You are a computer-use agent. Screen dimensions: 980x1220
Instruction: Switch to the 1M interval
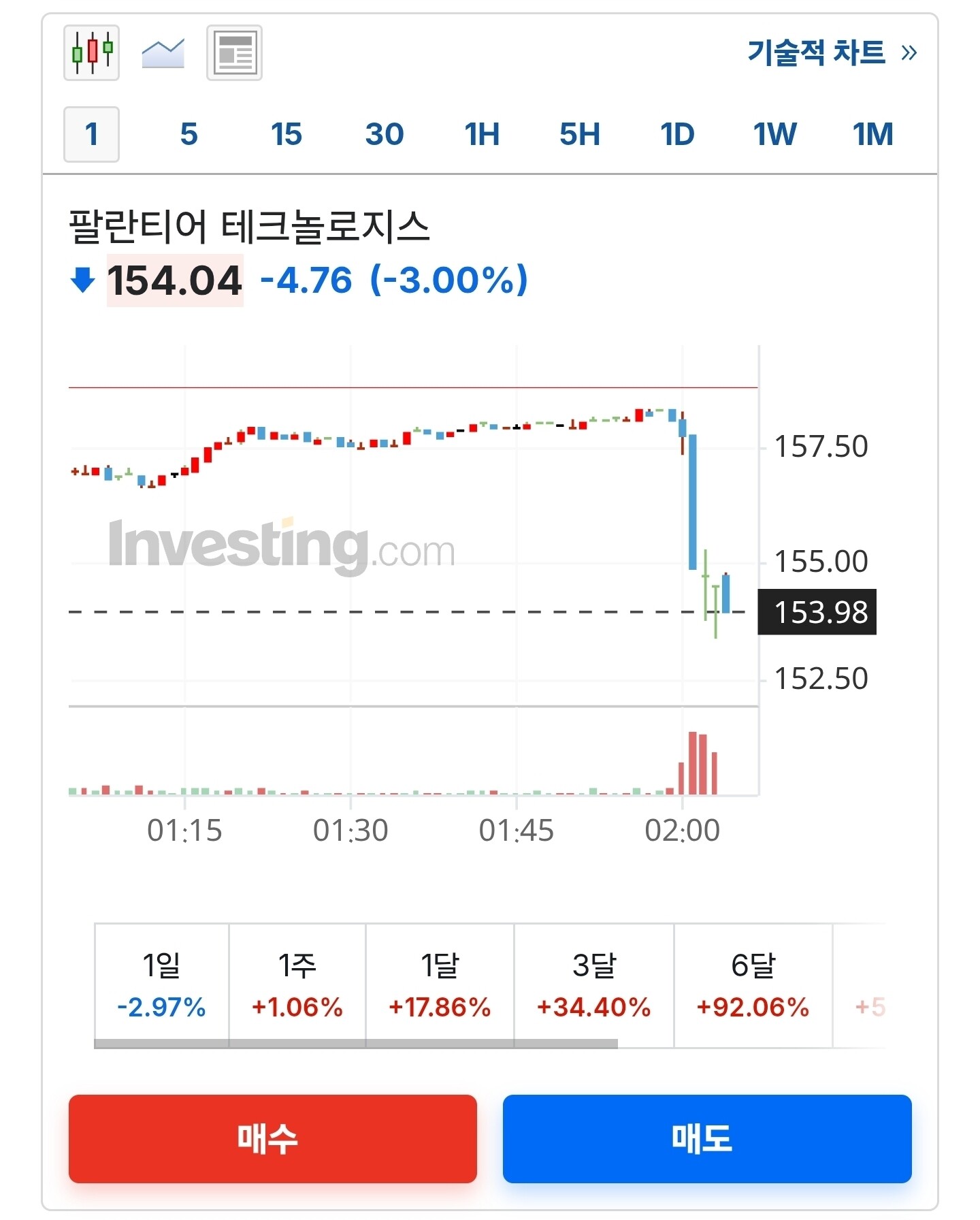(872, 134)
